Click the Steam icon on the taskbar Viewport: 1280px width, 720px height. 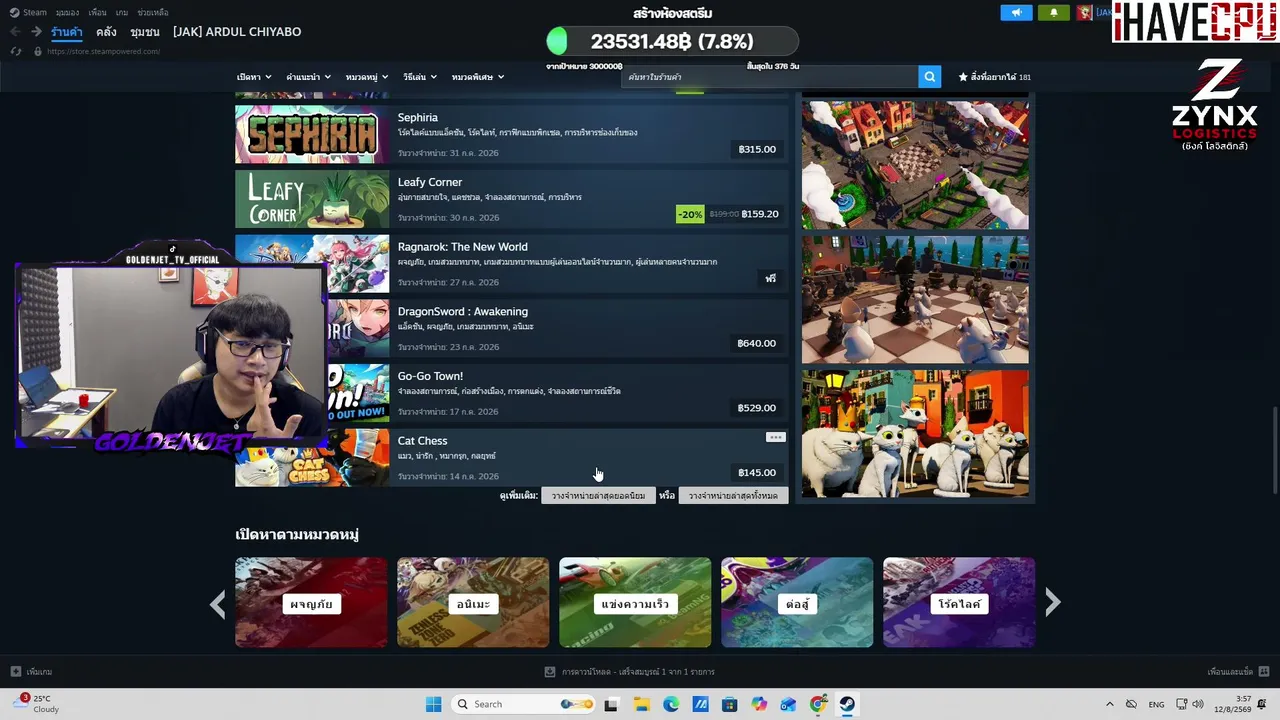(847, 704)
